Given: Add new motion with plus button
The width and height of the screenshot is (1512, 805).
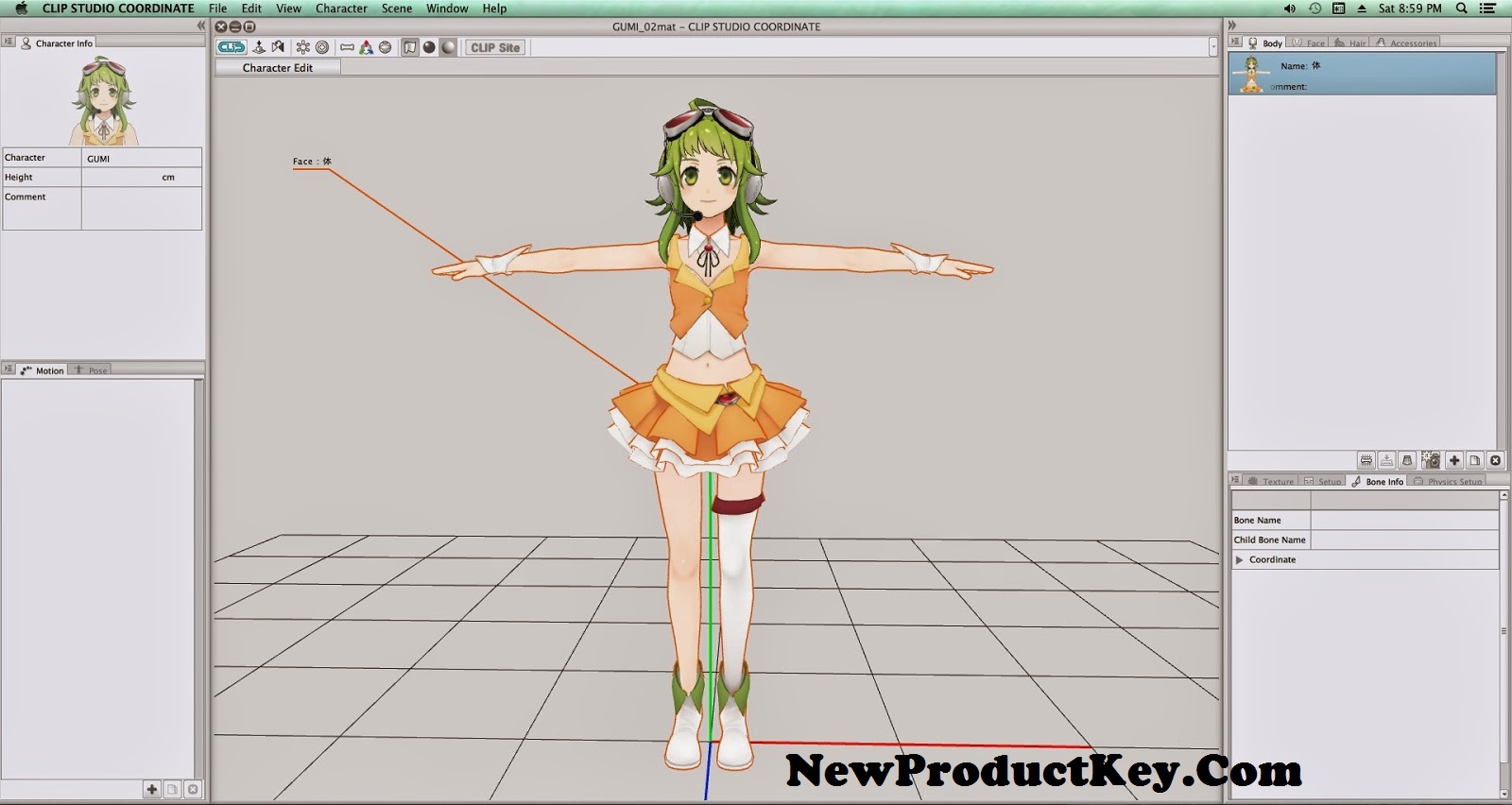Looking at the screenshot, I should [152, 789].
